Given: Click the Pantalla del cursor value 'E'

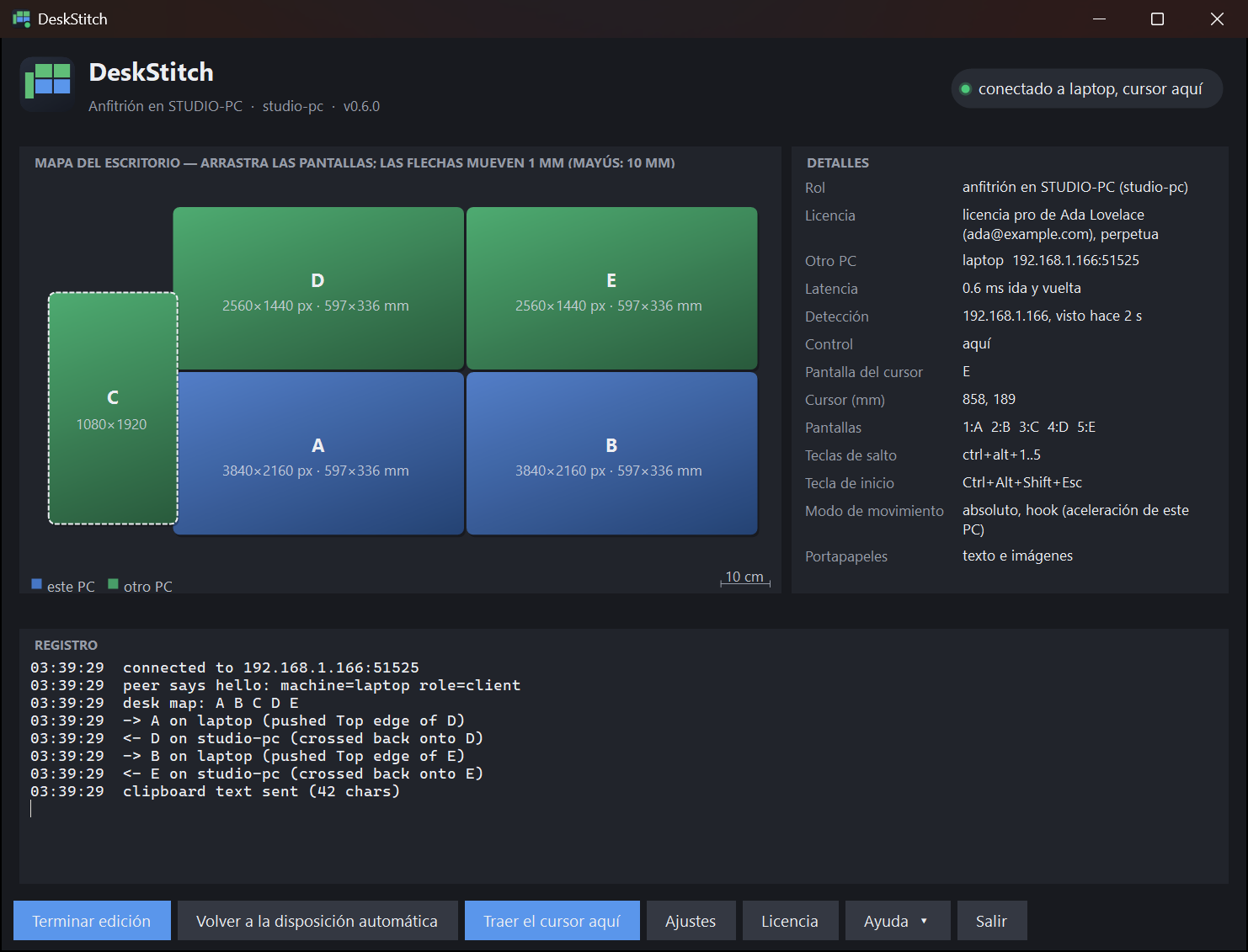Looking at the screenshot, I should tap(967, 371).
